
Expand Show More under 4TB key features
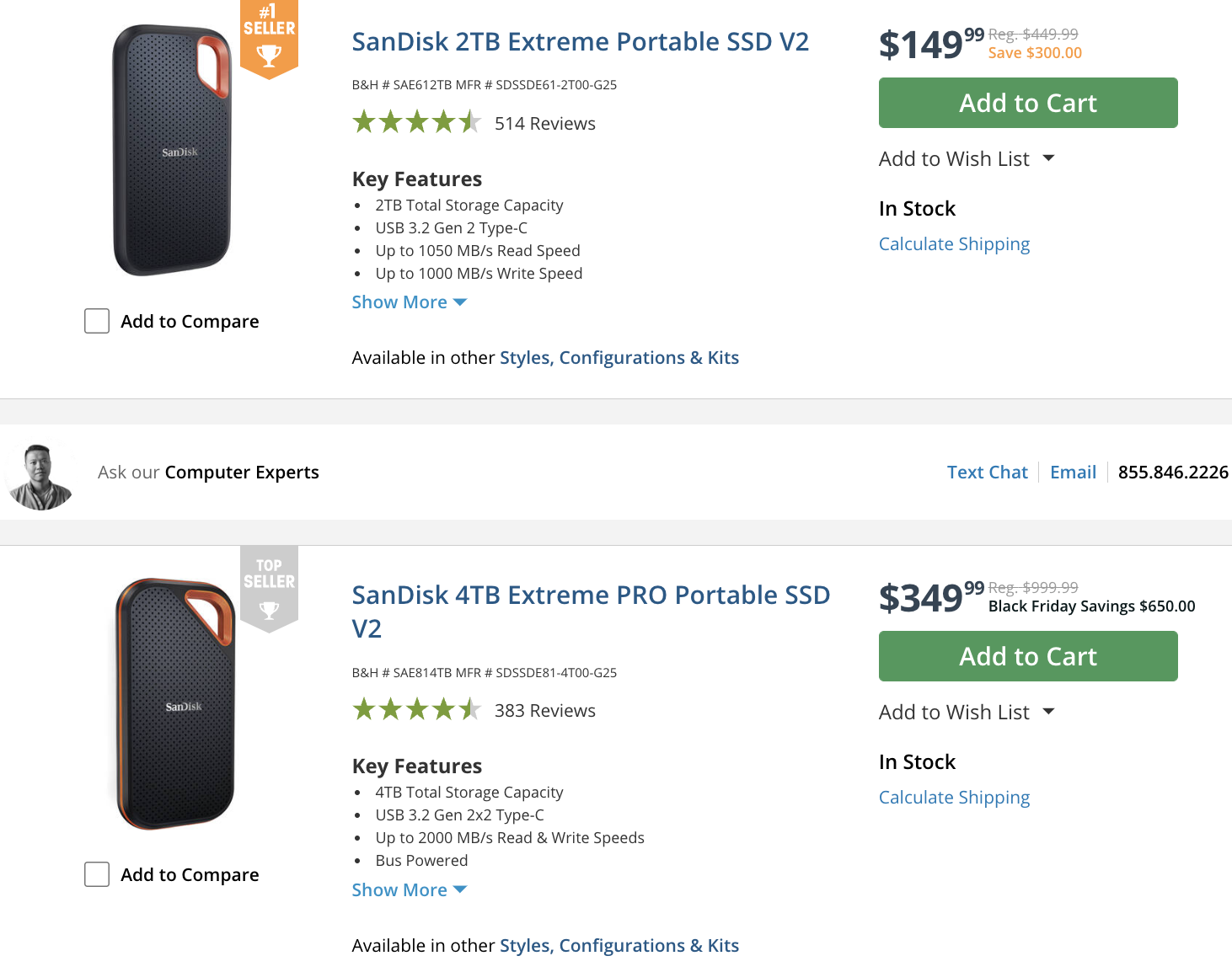pos(409,890)
